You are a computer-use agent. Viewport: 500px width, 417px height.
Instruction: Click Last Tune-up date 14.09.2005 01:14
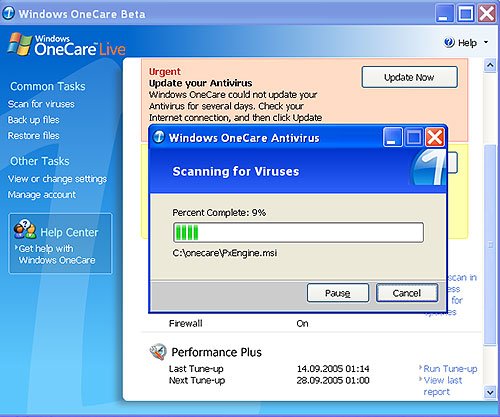[x=333, y=369]
